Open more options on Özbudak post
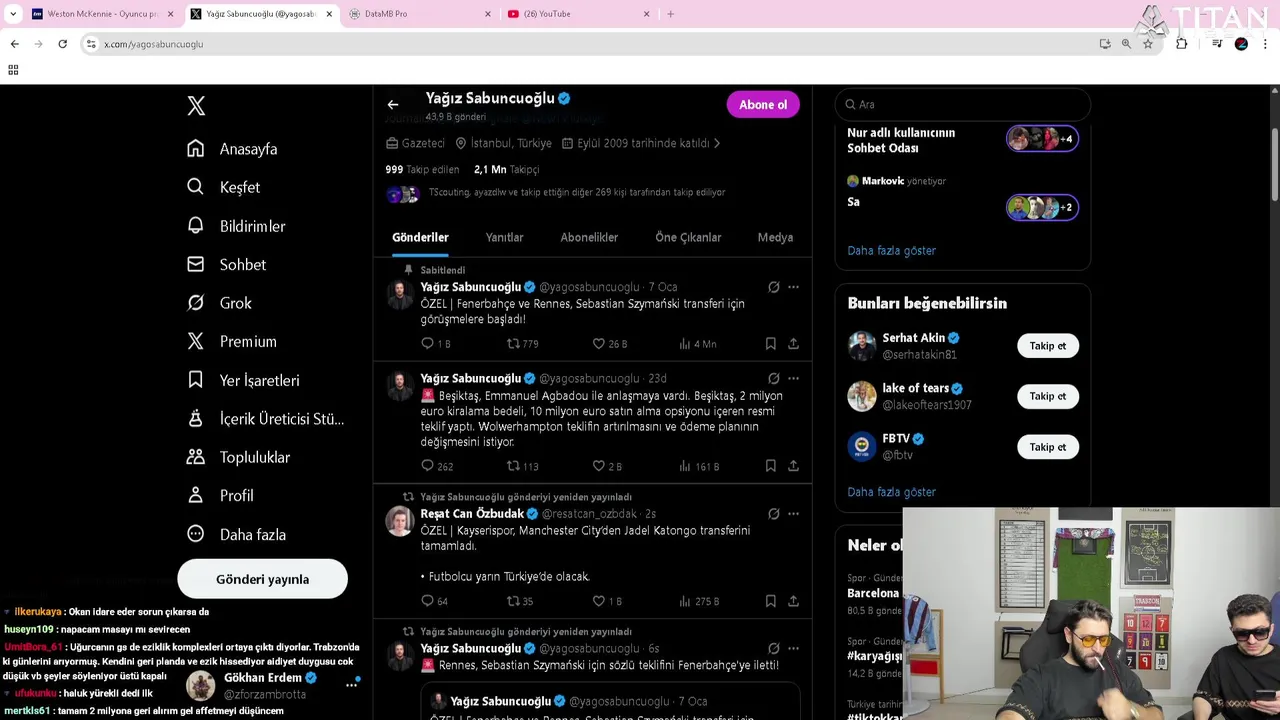This screenshot has height=720, width=1280. pos(793,514)
